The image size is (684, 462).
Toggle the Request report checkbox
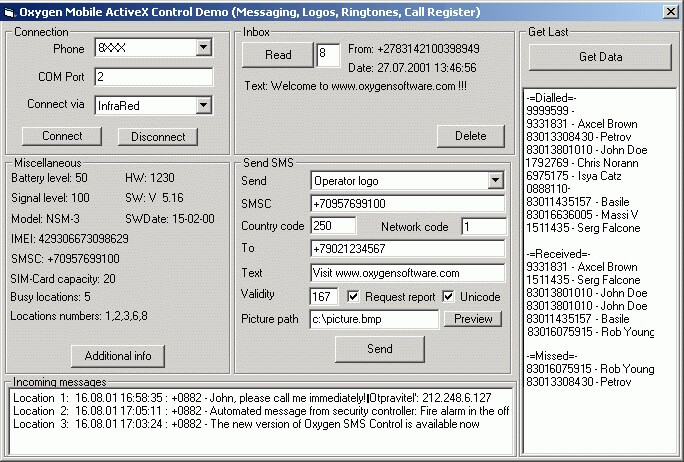point(353,296)
